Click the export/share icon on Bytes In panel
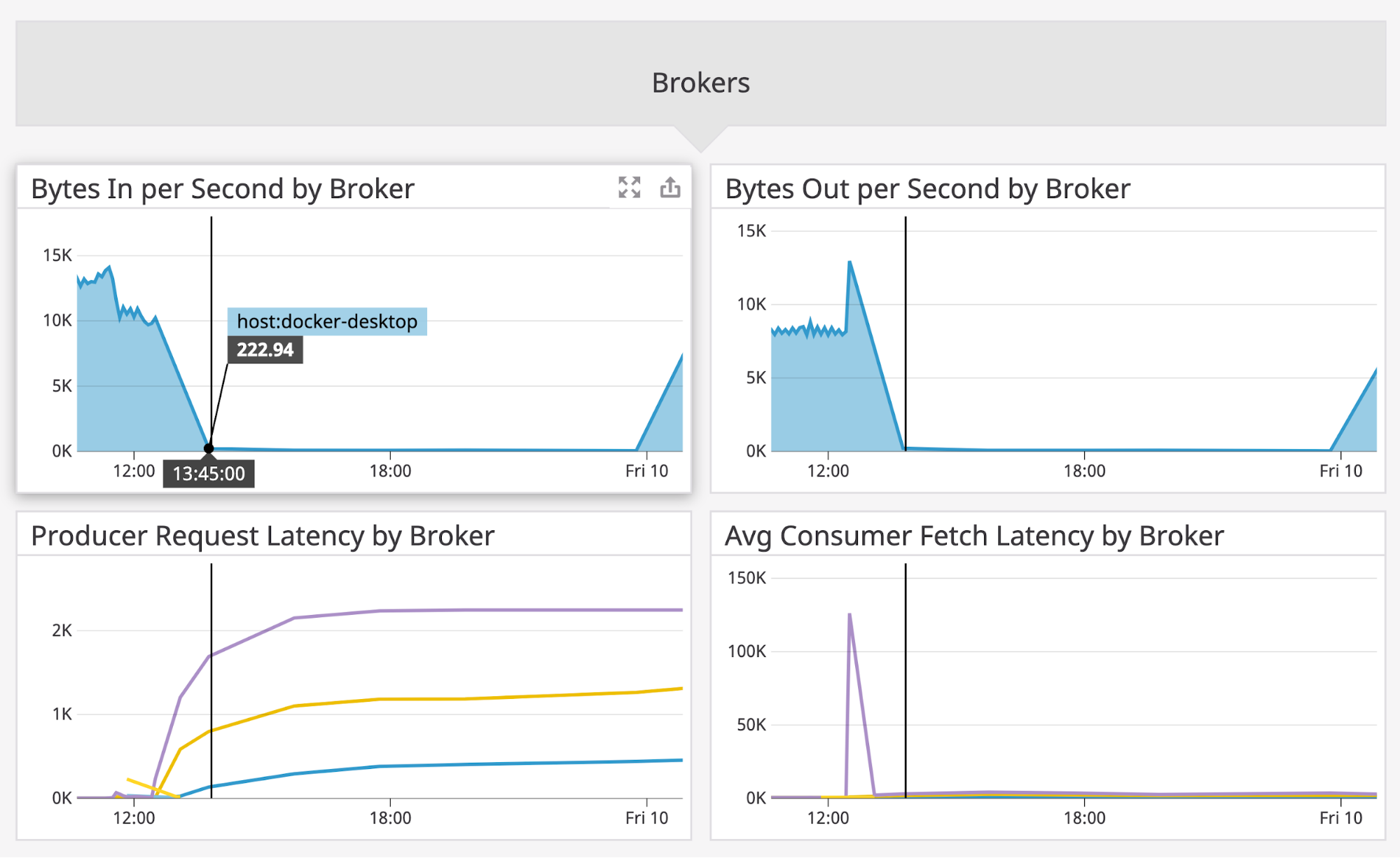The image size is (1400, 858). (x=670, y=188)
